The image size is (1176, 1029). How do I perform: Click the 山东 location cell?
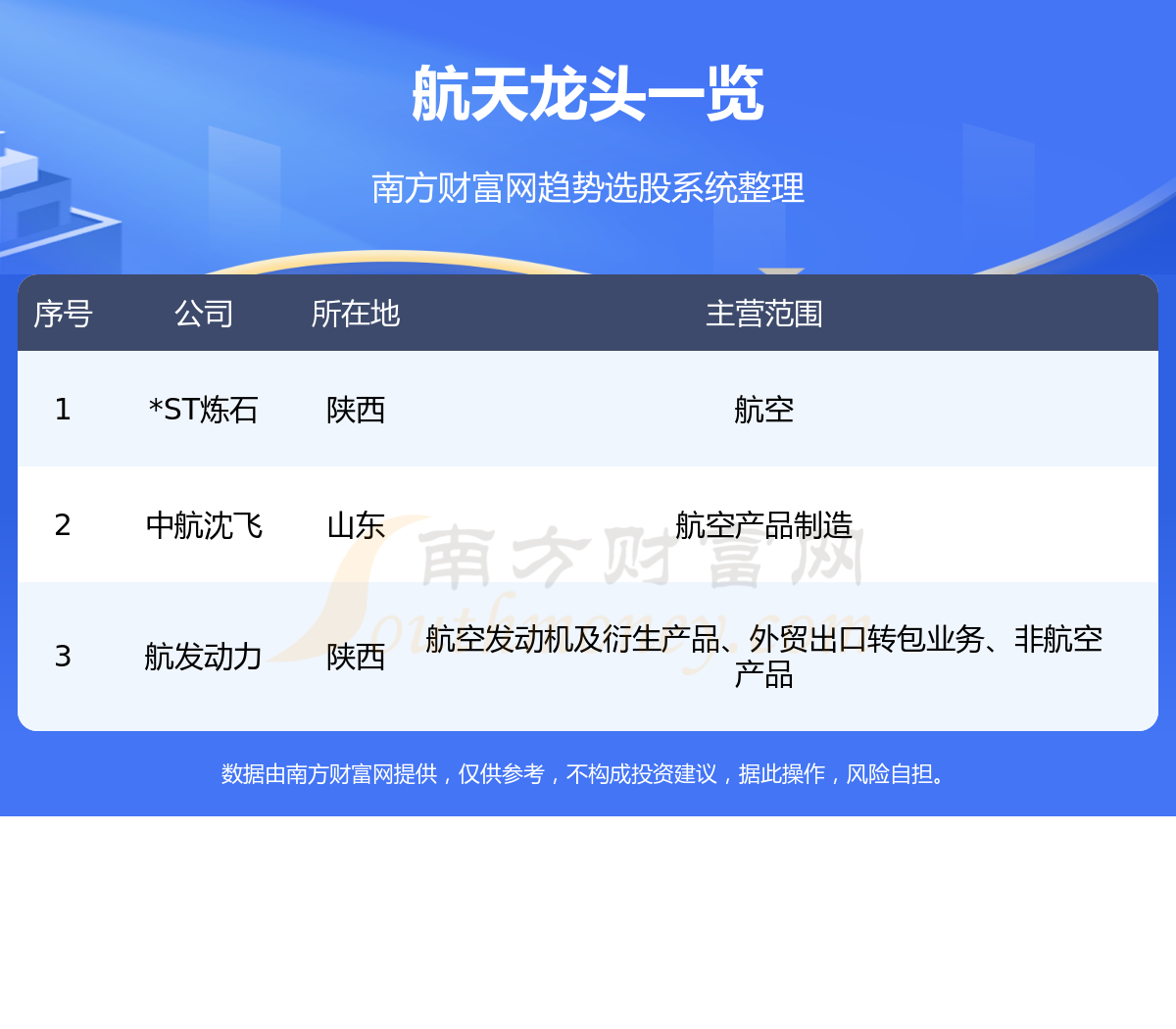click(356, 525)
